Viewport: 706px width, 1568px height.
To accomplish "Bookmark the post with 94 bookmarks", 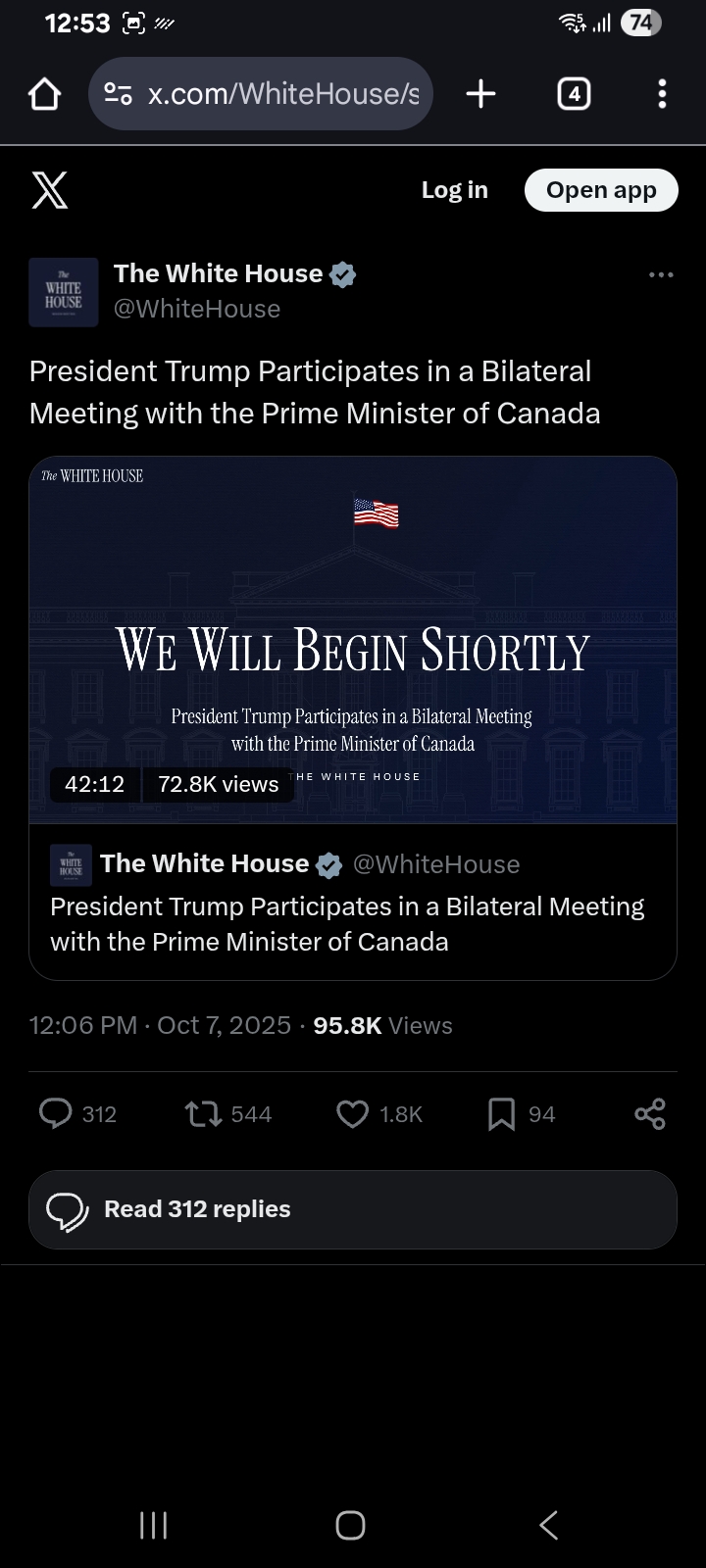I will click(501, 1114).
